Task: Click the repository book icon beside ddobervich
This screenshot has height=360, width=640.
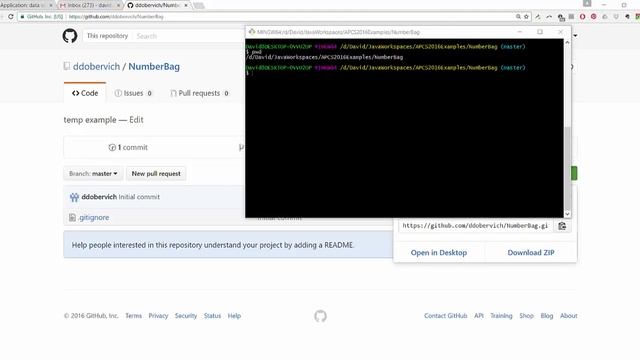Action: (x=67, y=66)
